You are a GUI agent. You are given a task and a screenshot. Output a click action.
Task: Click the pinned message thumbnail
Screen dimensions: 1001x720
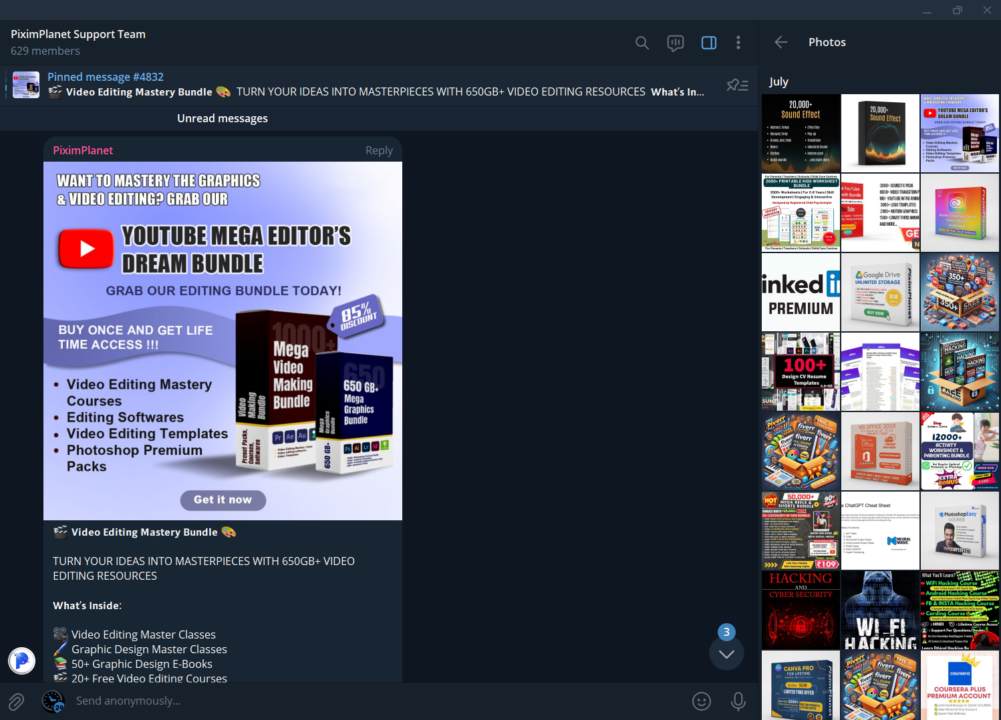pos(26,84)
